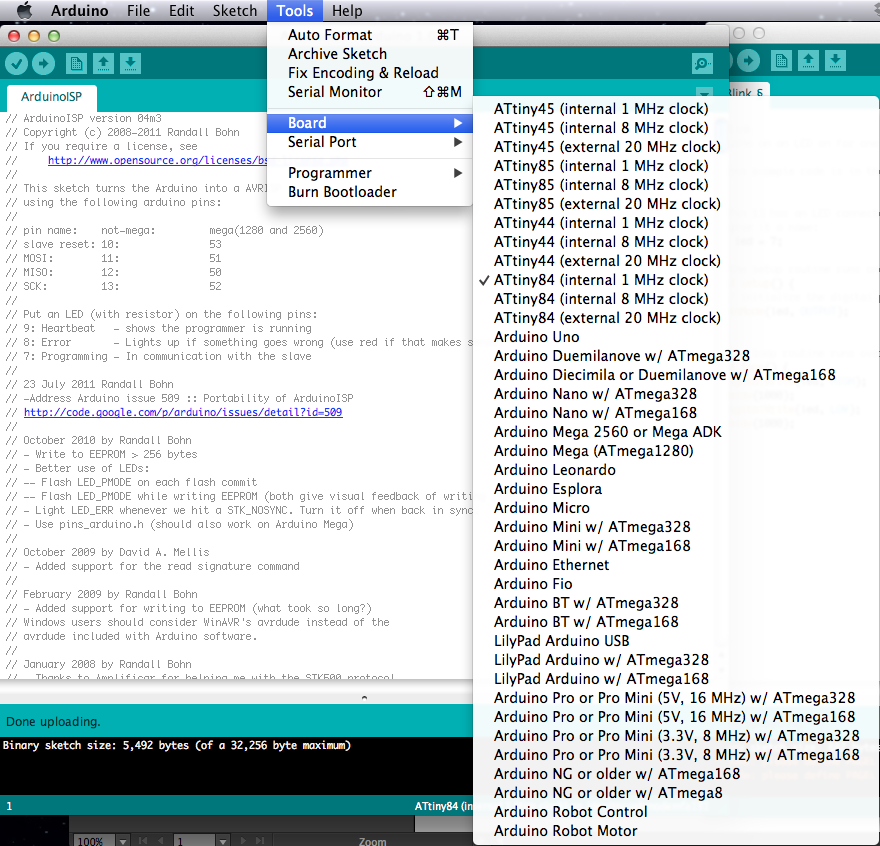This screenshot has width=880, height=846.
Task: Choose Archive Sketch
Action: tap(370, 54)
